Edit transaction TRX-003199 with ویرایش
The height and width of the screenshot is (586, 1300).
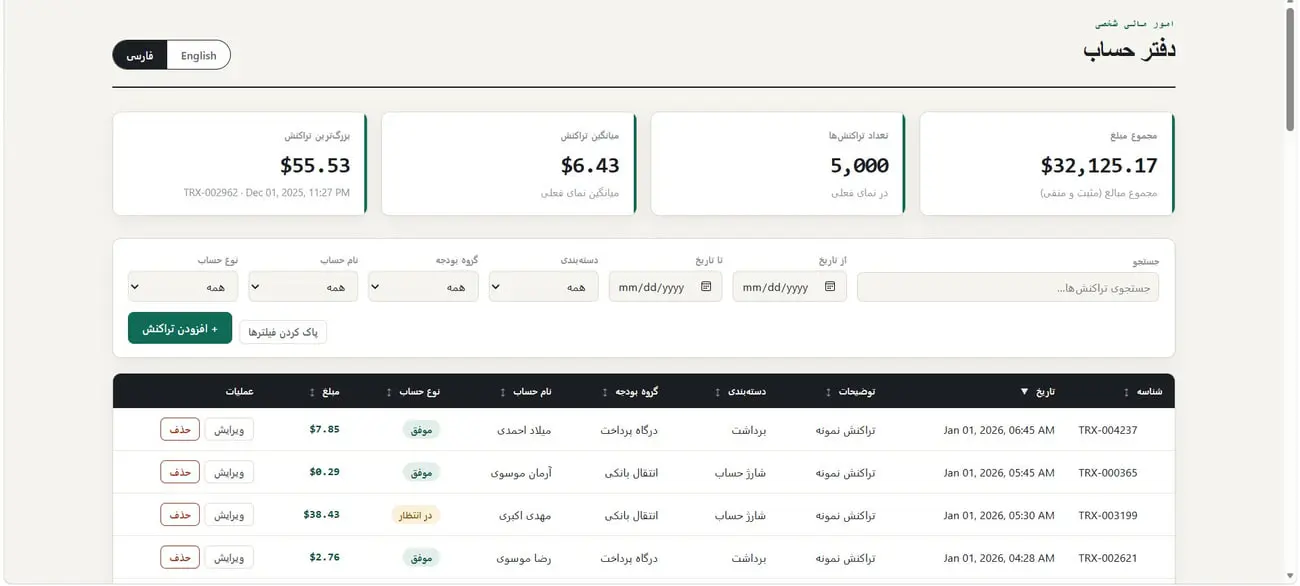pos(229,515)
